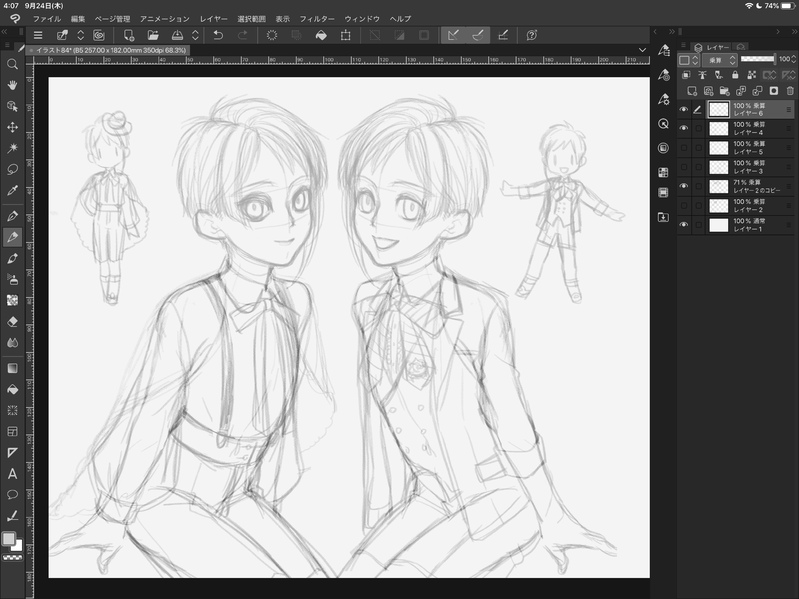Hide the レイヤー 6 layer
Screen dimensions: 799x599
[683, 110]
